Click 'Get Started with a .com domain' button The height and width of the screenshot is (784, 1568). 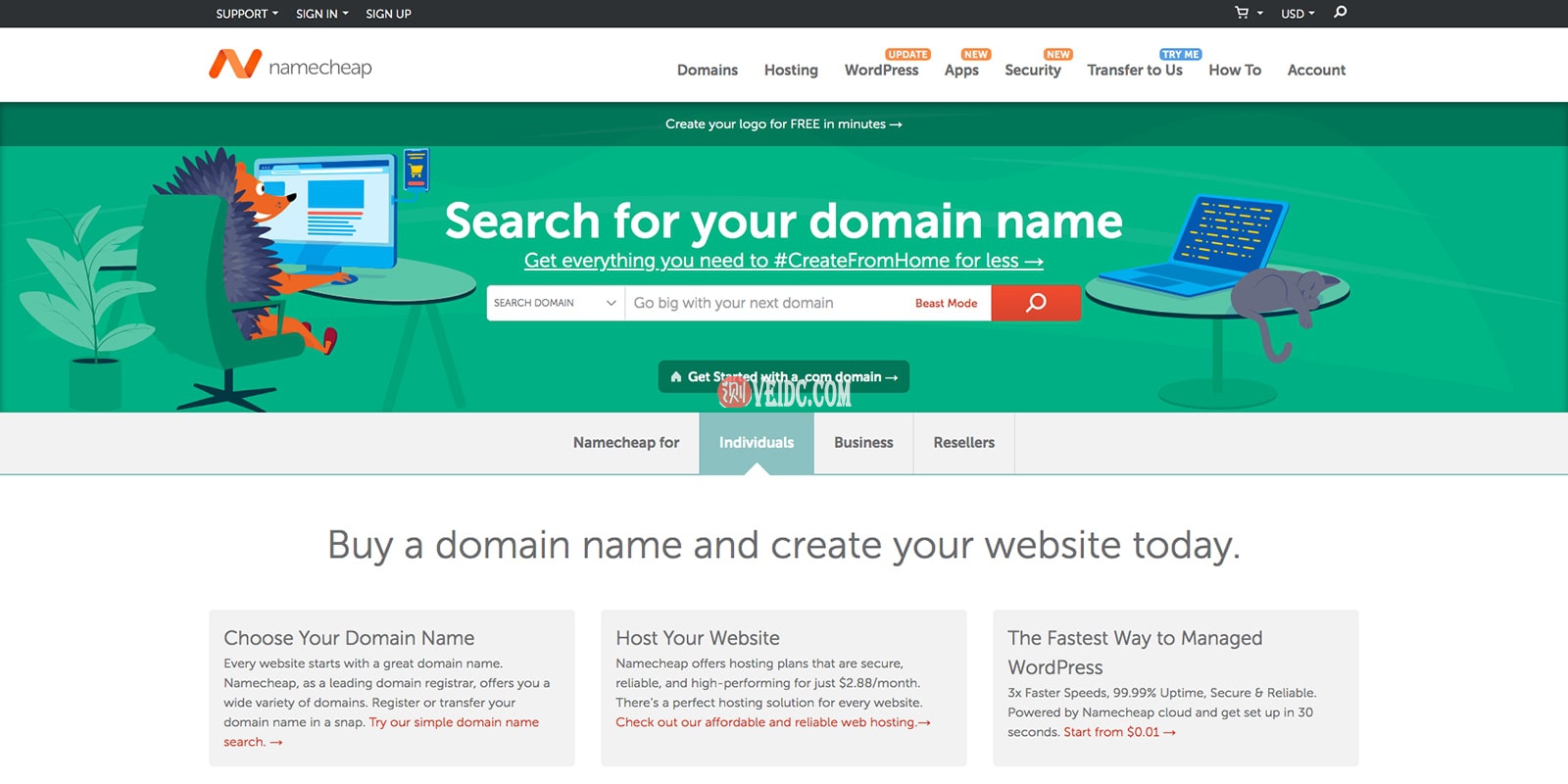coord(784,376)
